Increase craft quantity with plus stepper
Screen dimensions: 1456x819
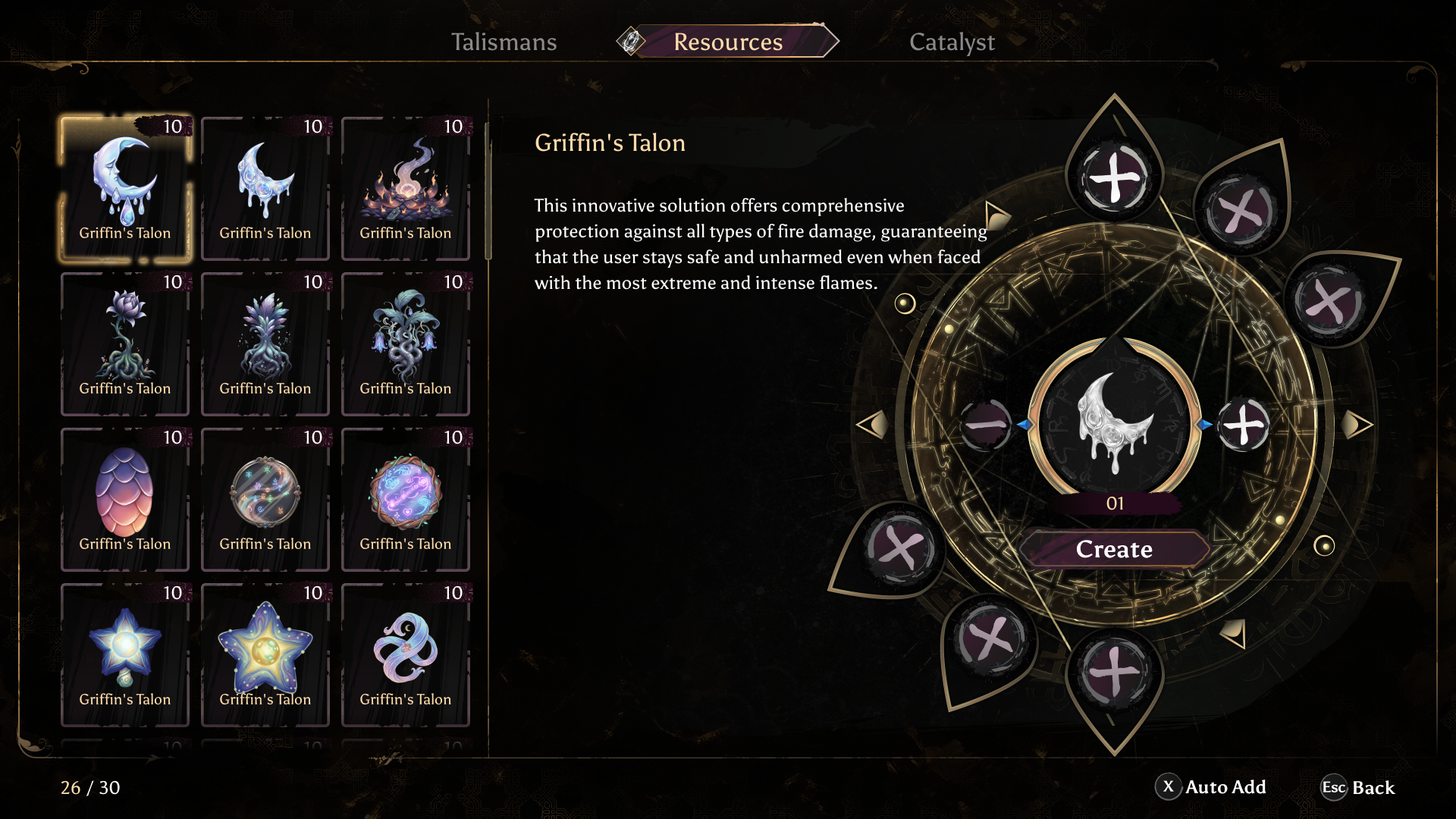point(1243,425)
